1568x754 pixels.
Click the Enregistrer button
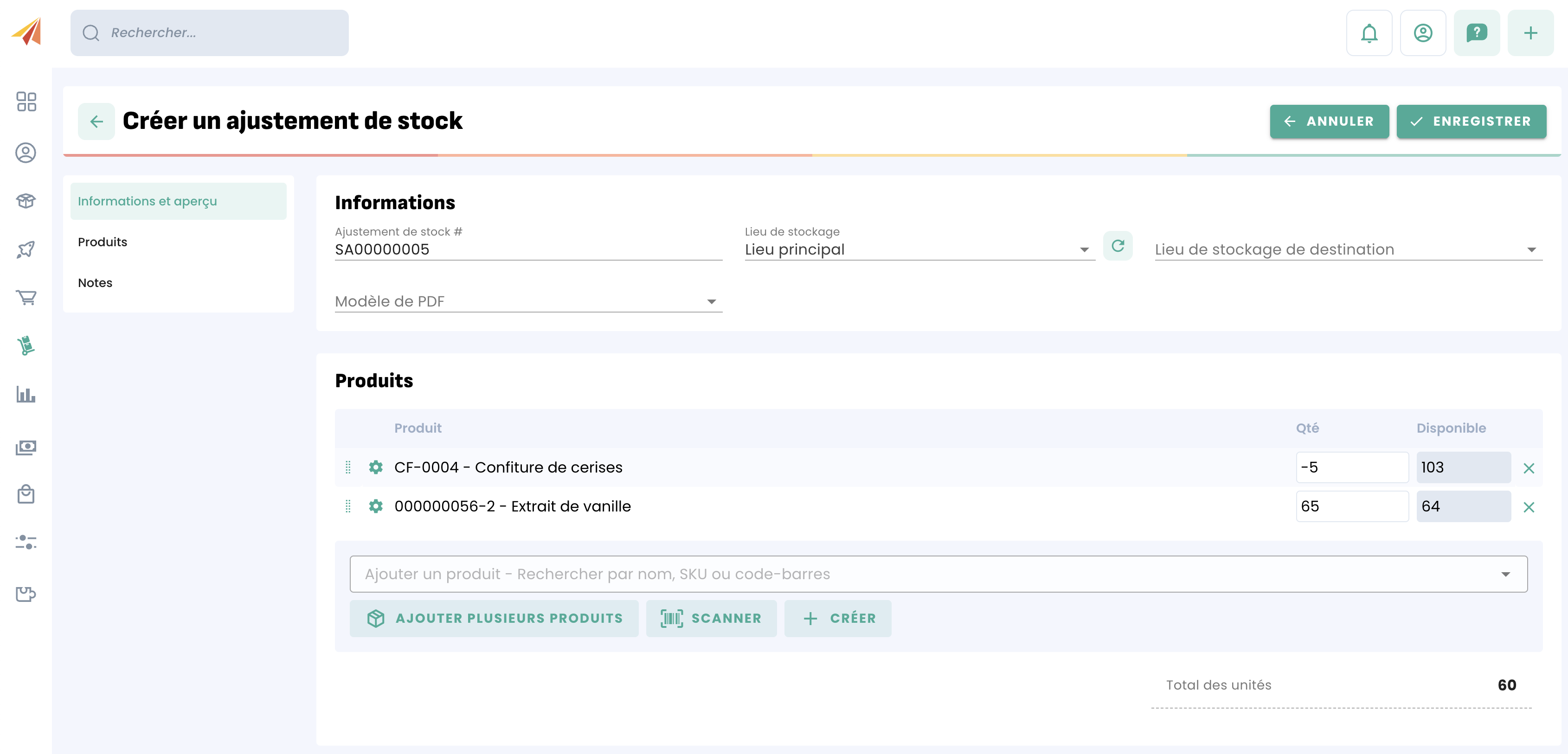(1471, 121)
